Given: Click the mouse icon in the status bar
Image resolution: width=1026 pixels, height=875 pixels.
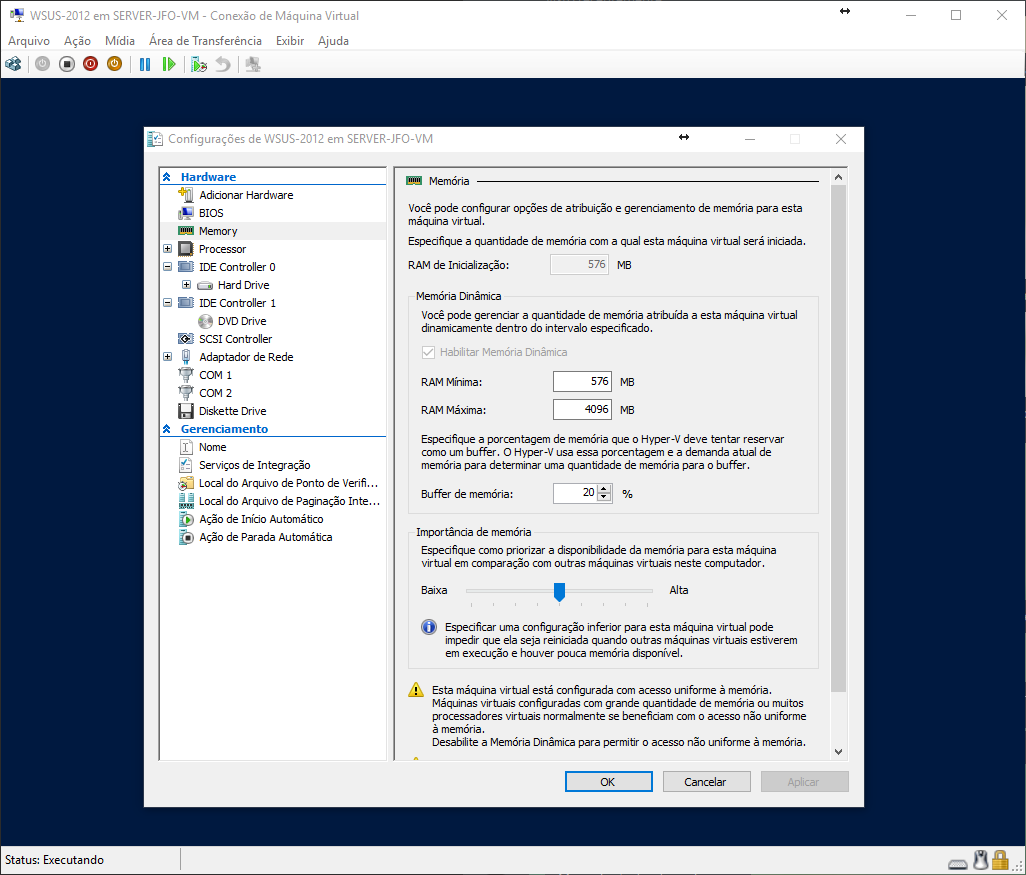Looking at the screenshot, I should click(x=980, y=860).
